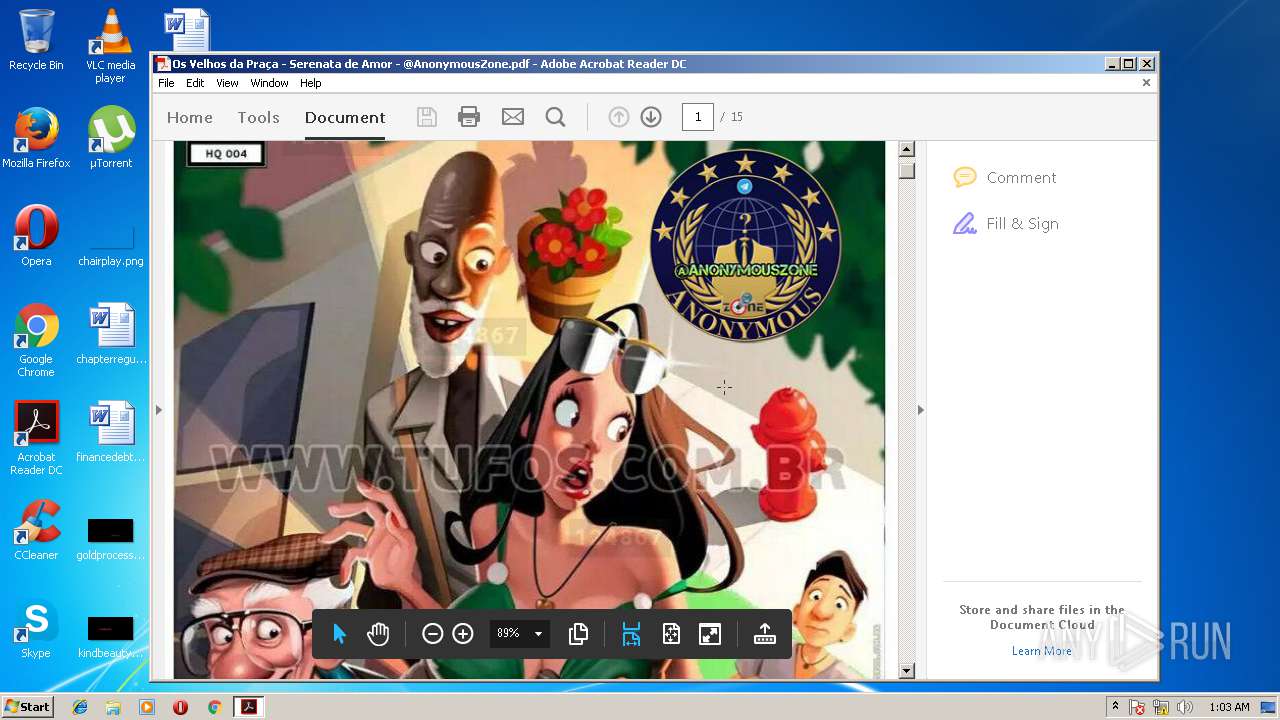Click the Acrobat Reader taskbar button
1280x720 pixels.
click(x=248, y=707)
